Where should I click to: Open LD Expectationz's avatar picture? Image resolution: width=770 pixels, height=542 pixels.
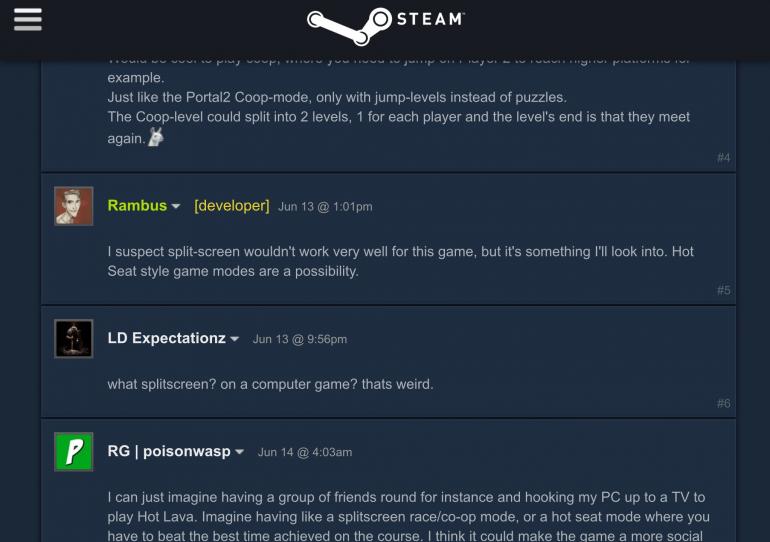tap(74, 339)
